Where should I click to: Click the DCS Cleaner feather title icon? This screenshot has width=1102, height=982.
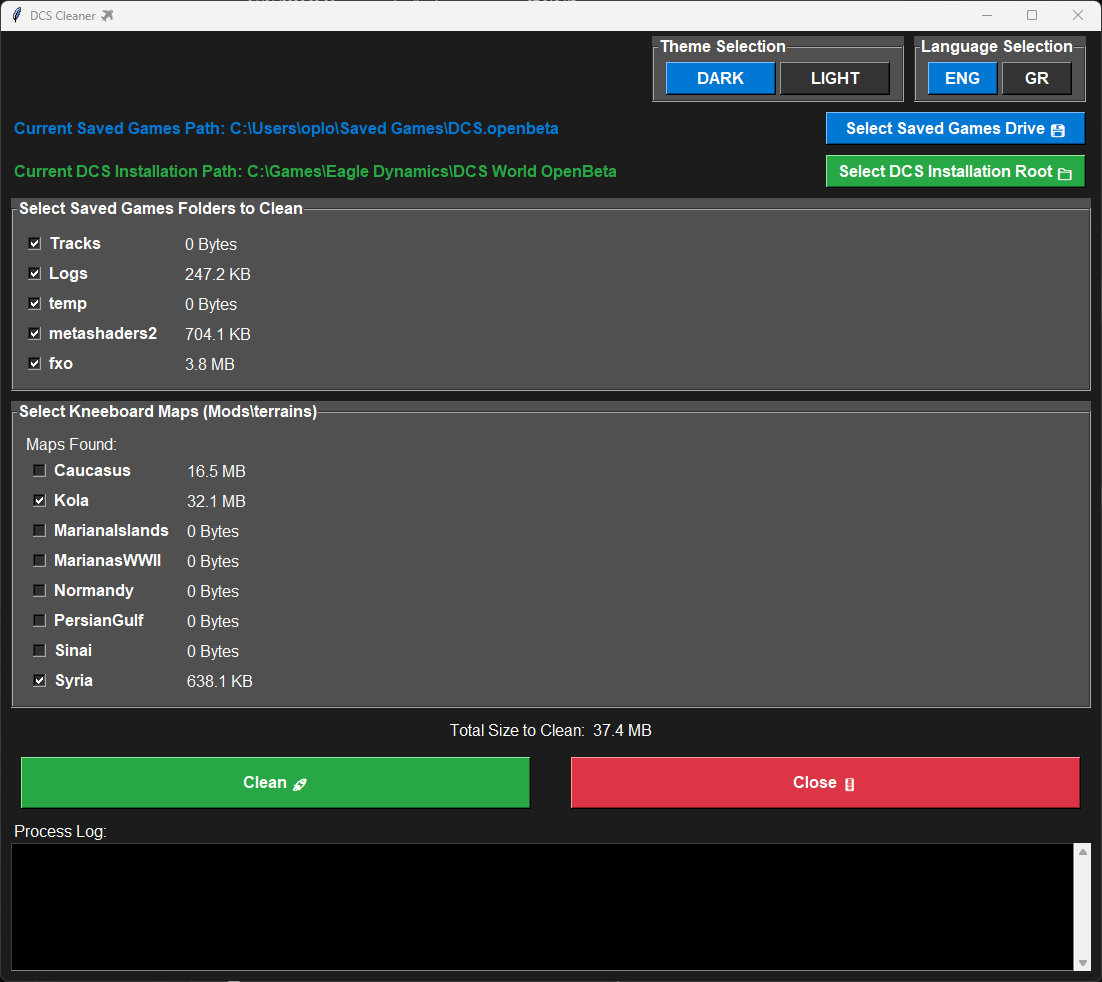point(16,15)
